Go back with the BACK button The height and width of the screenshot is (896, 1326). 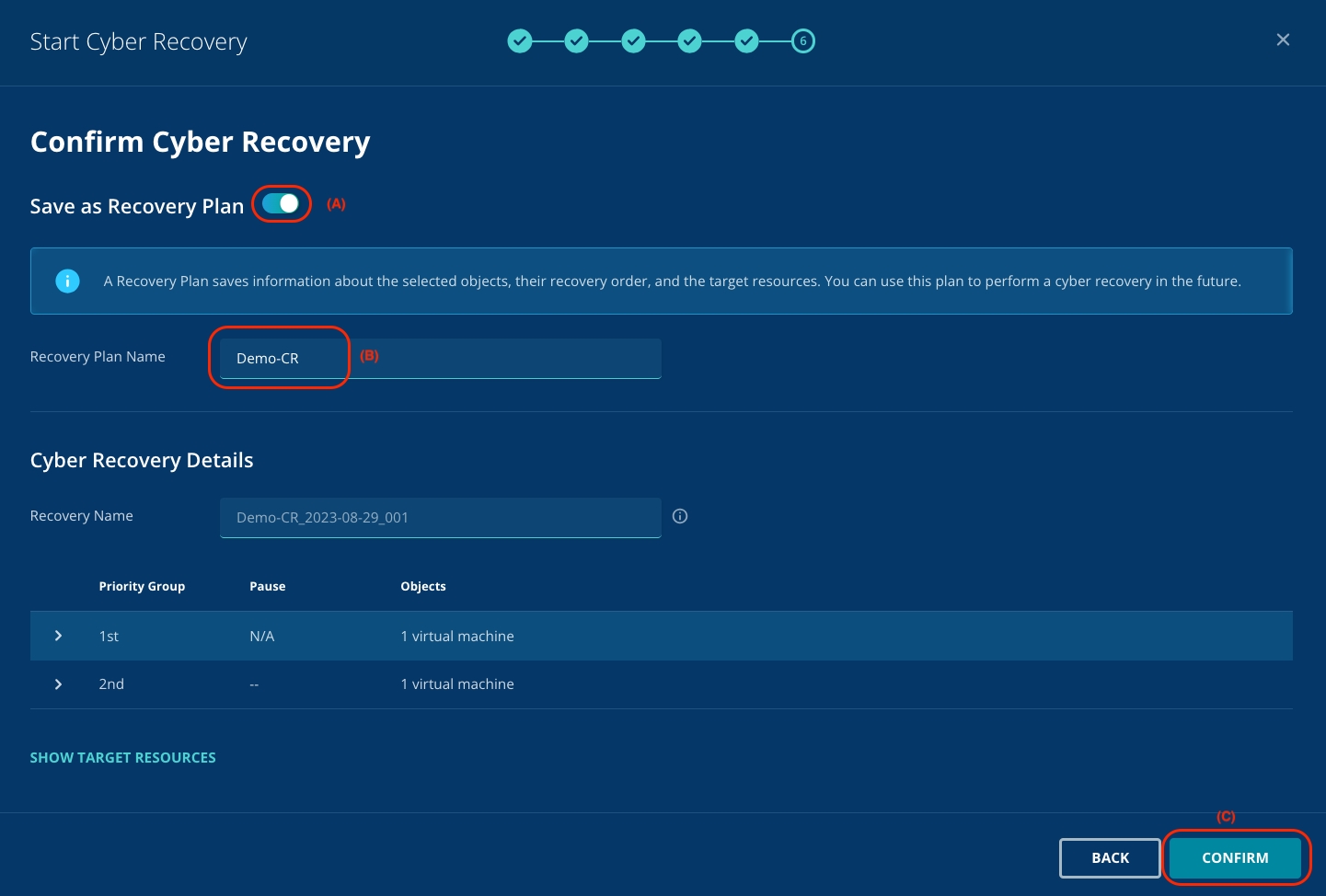(x=1110, y=857)
